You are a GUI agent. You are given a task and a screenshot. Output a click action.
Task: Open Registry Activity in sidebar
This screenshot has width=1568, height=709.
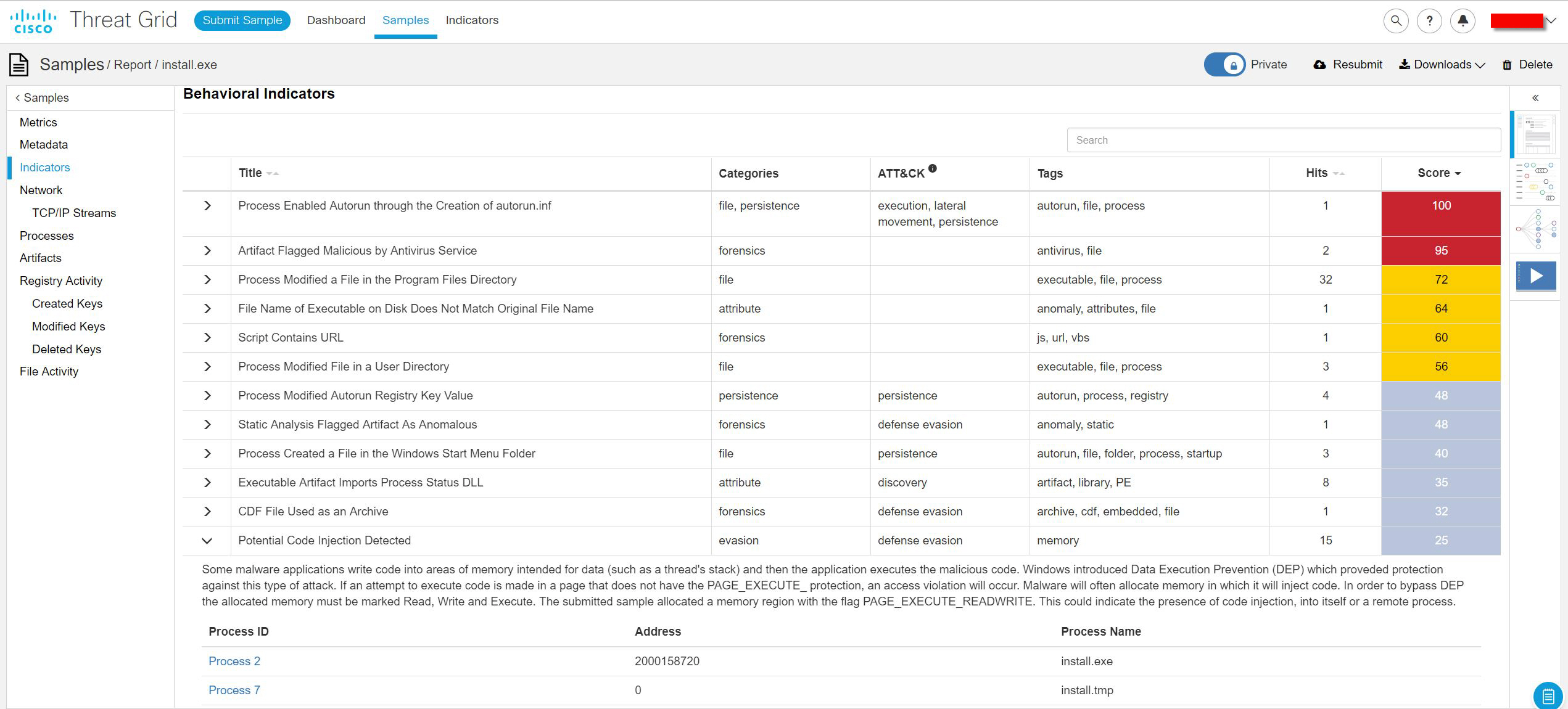[61, 281]
